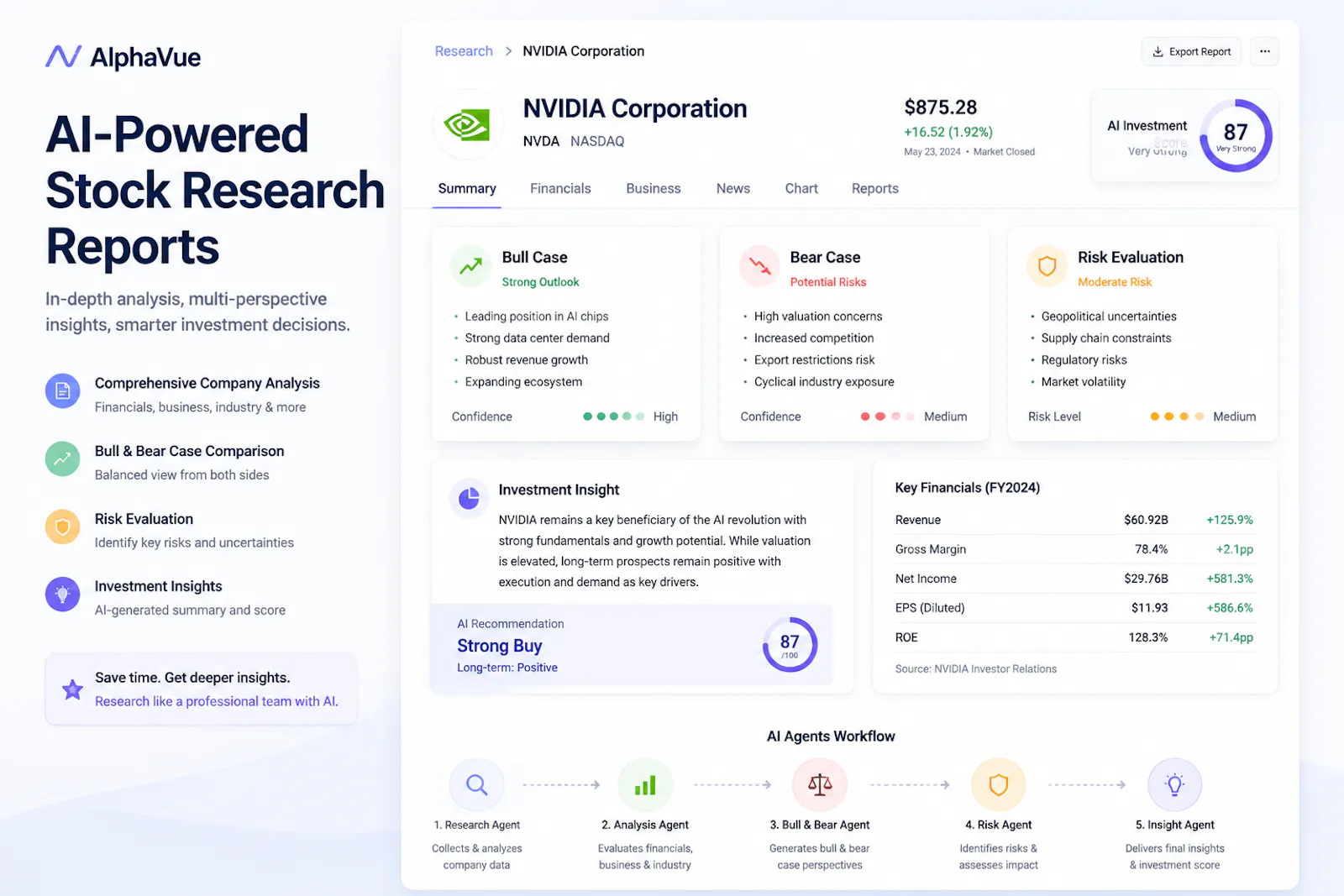Open the three-dots more options menu
1344x896 pixels.
tap(1264, 51)
